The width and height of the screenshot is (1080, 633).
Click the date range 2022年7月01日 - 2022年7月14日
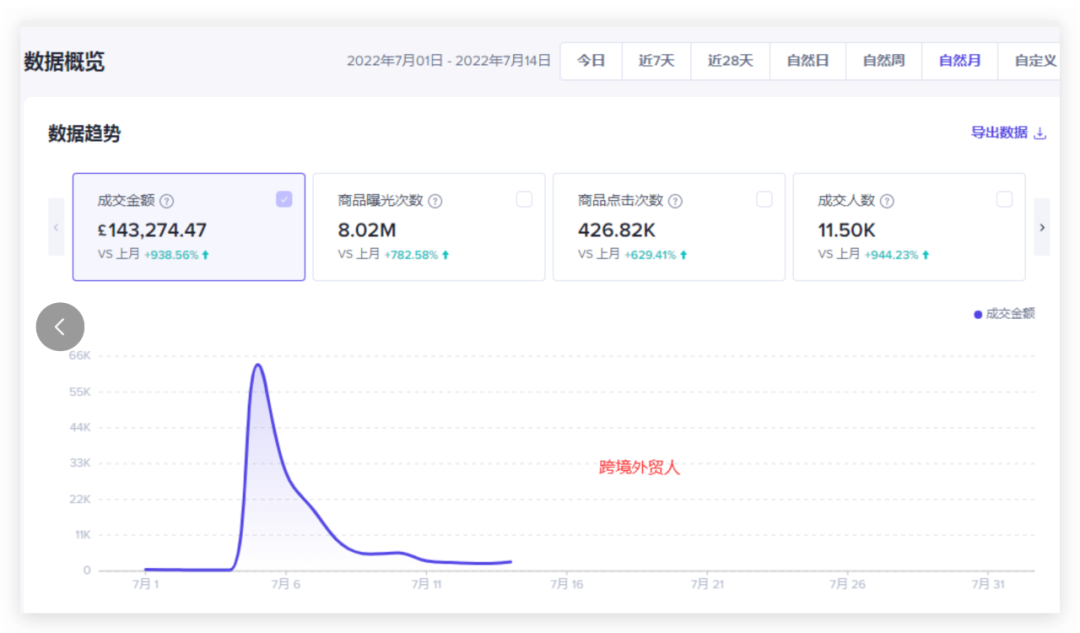point(448,61)
